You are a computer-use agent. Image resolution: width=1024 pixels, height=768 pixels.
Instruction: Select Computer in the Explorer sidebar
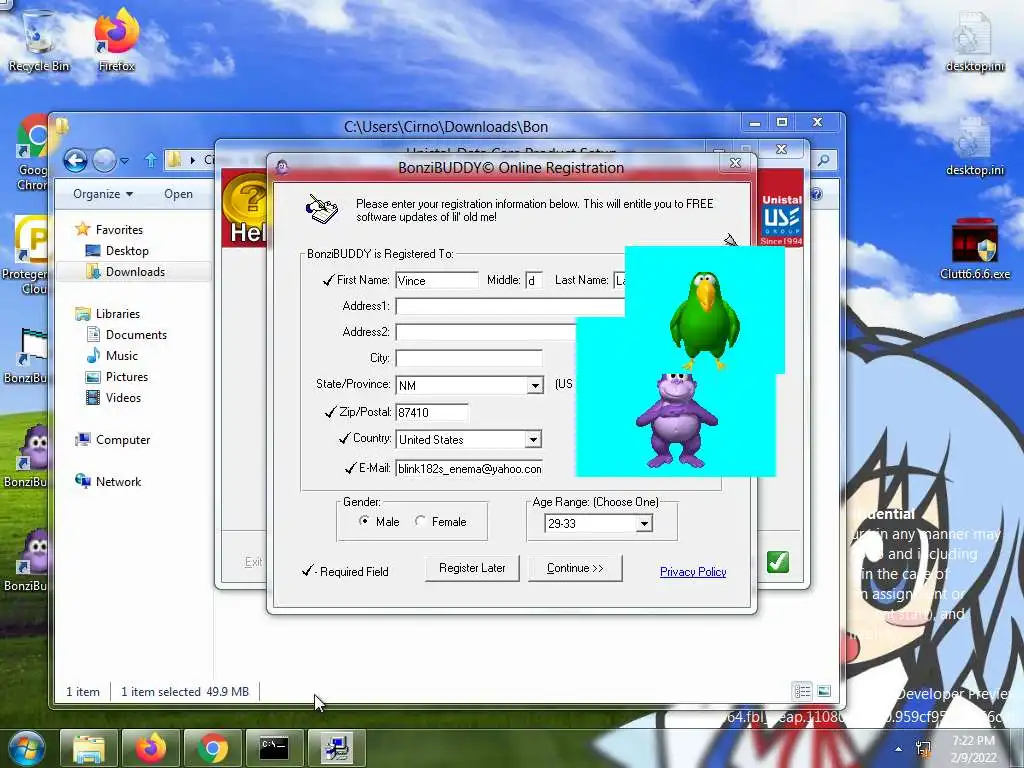[x=123, y=440]
